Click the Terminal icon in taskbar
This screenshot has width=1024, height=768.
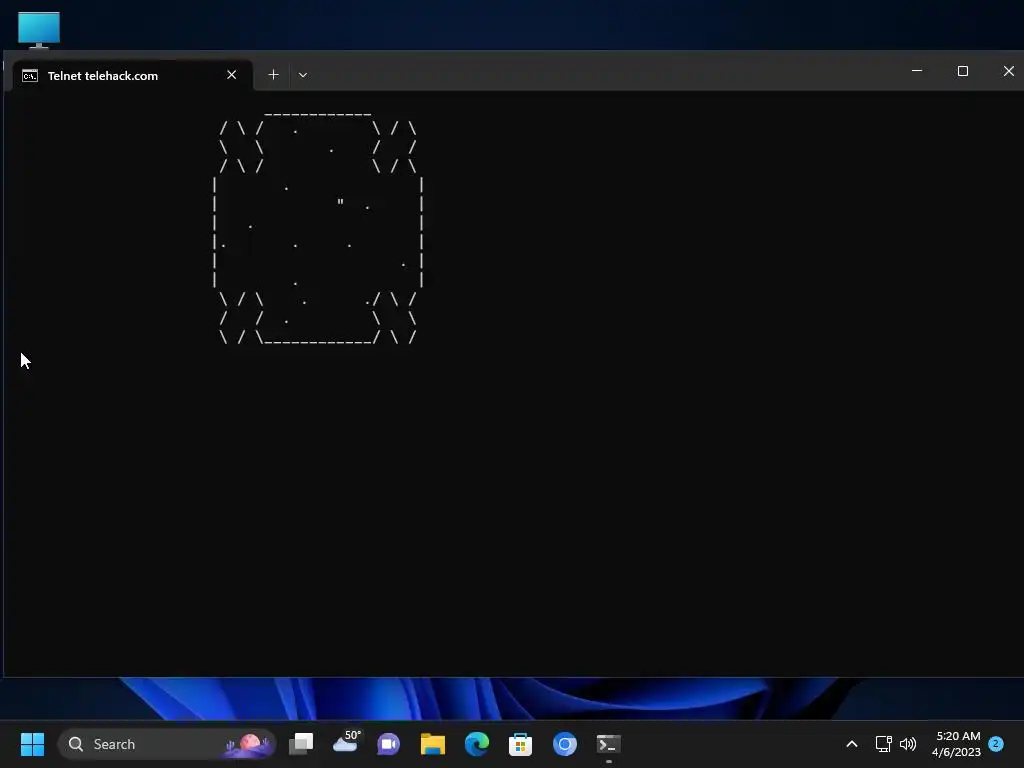tap(609, 744)
